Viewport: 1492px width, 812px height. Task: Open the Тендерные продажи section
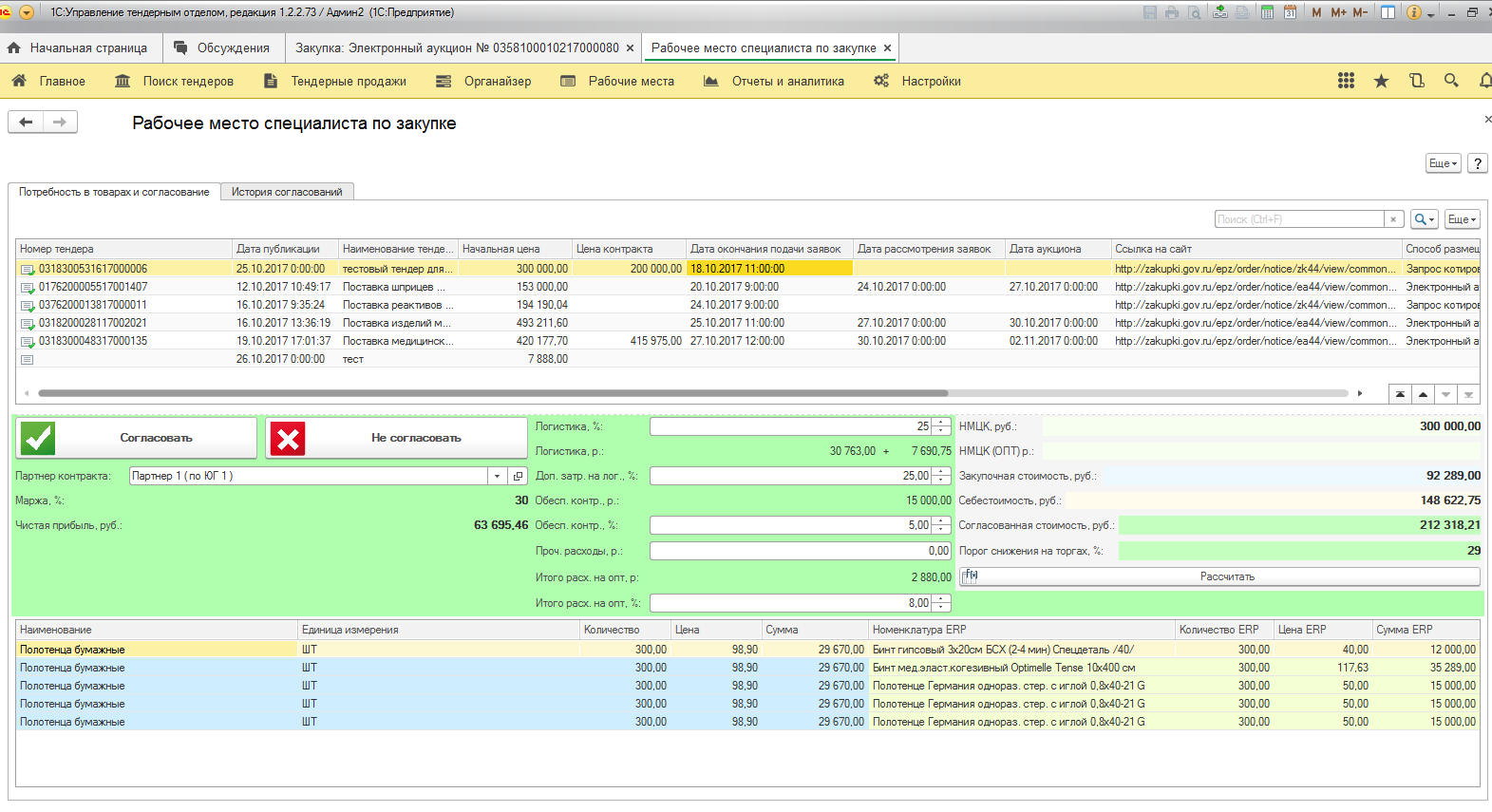click(348, 81)
